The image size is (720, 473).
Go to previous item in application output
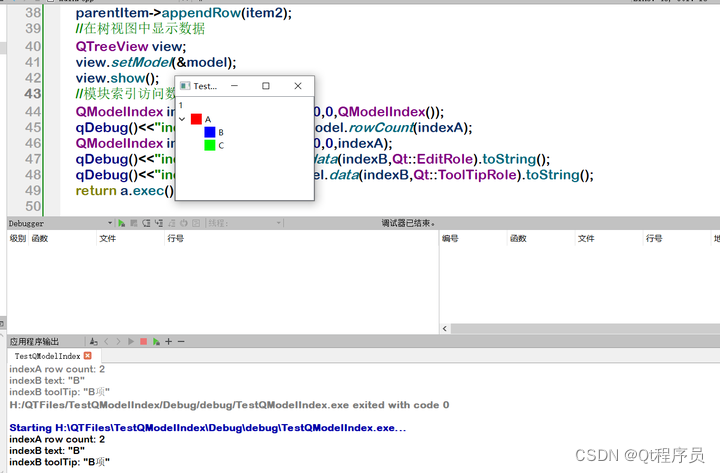click(107, 342)
